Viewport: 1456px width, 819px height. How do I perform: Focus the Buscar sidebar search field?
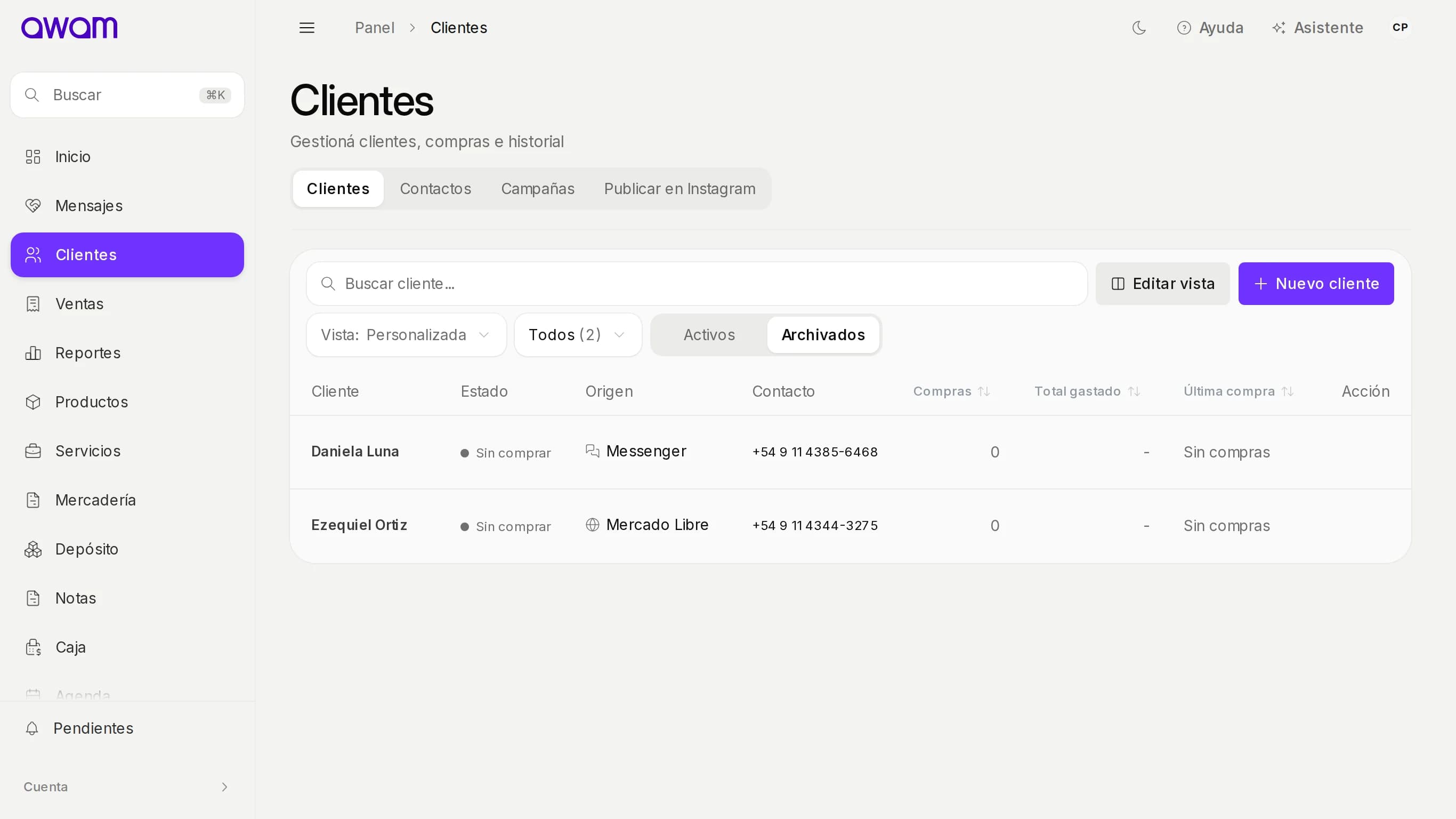click(x=127, y=95)
